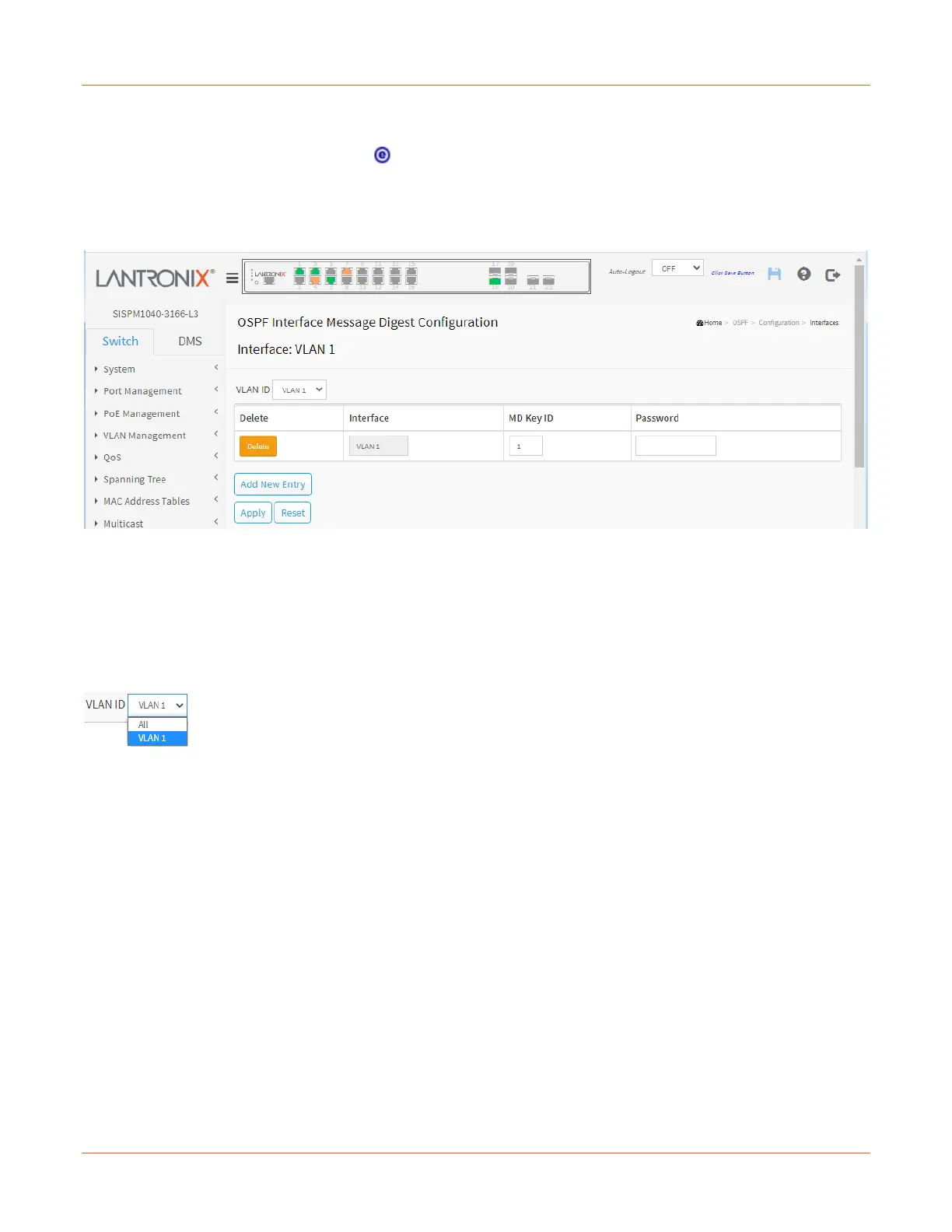
Task: Click Add New Entry button
Action: pyautogui.click(x=273, y=485)
